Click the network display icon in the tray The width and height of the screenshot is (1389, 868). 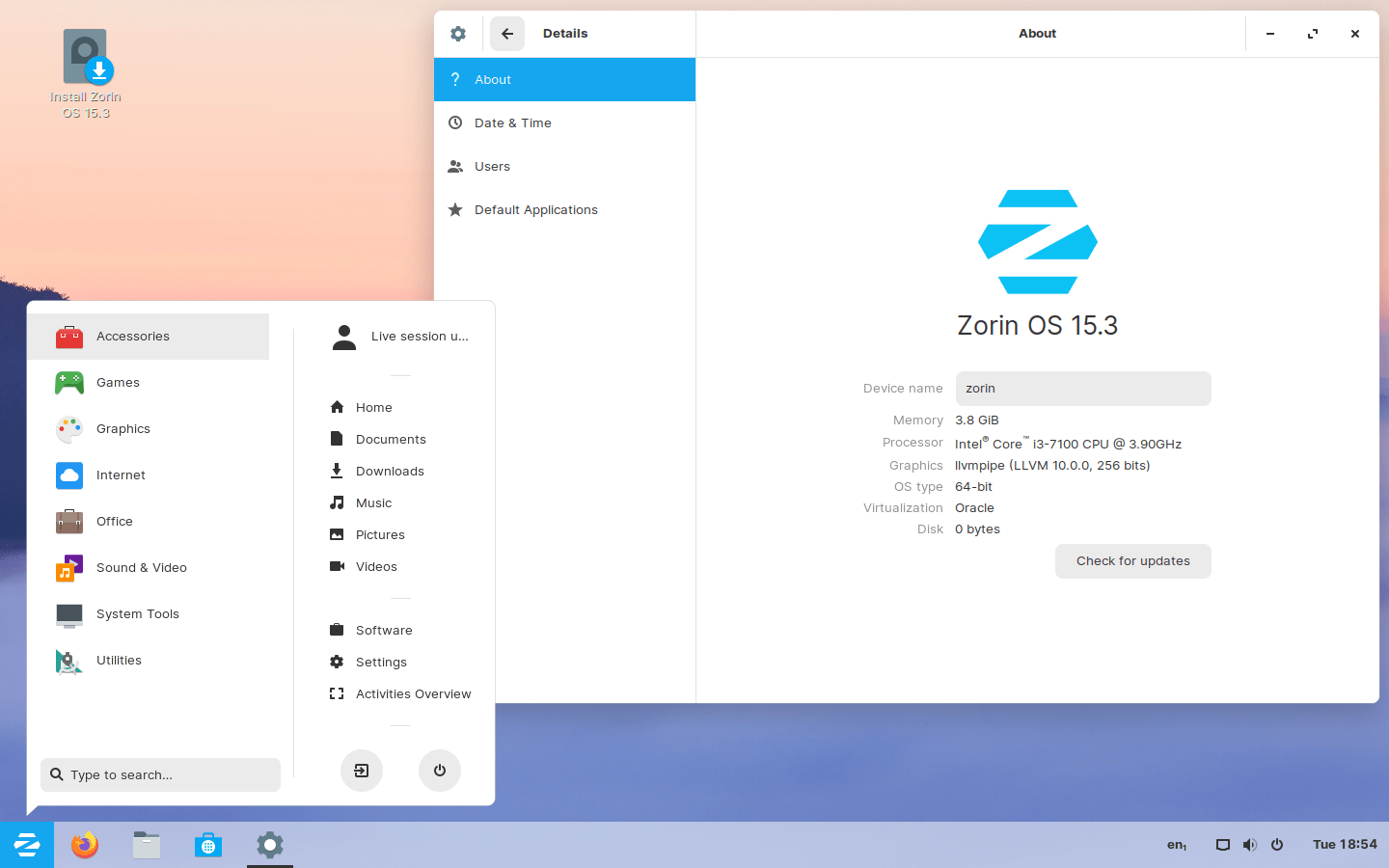[x=1222, y=845]
